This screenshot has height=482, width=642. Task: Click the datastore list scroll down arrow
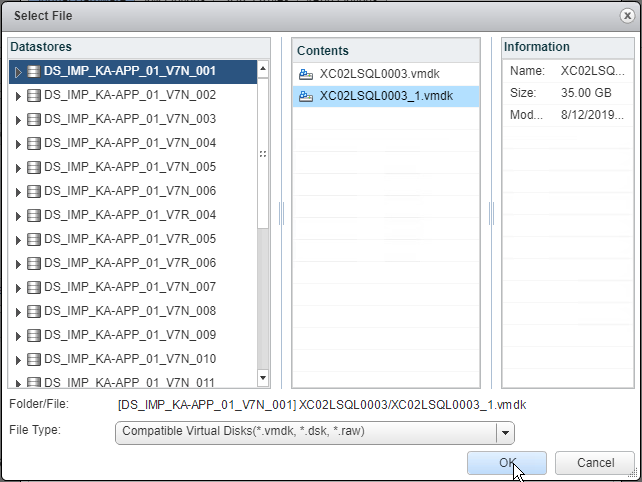(x=263, y=378)
